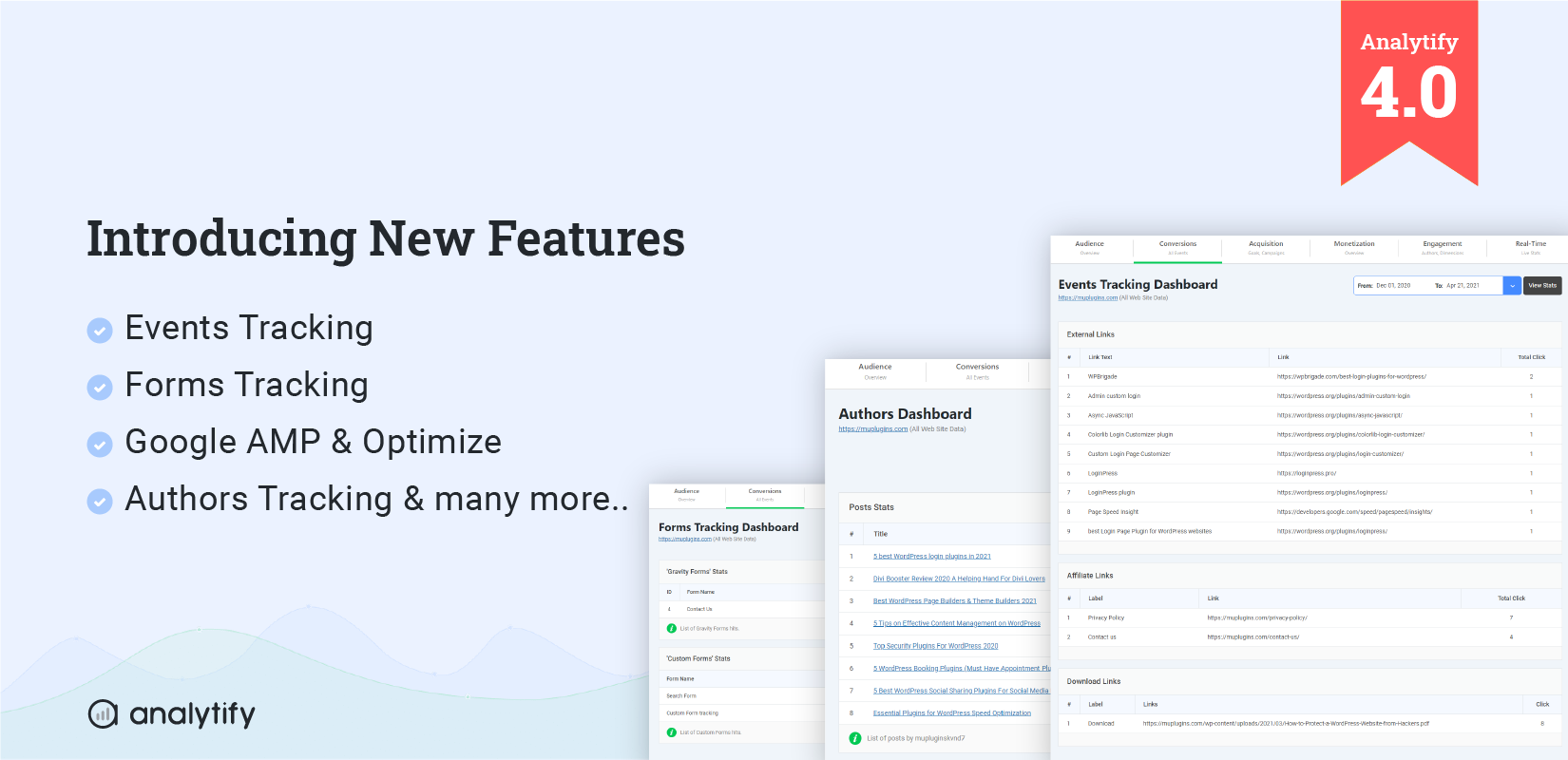The image size is (1568, 760).
Task: Select 'Custom Form tracking' row
Action: tap(693, 712)
